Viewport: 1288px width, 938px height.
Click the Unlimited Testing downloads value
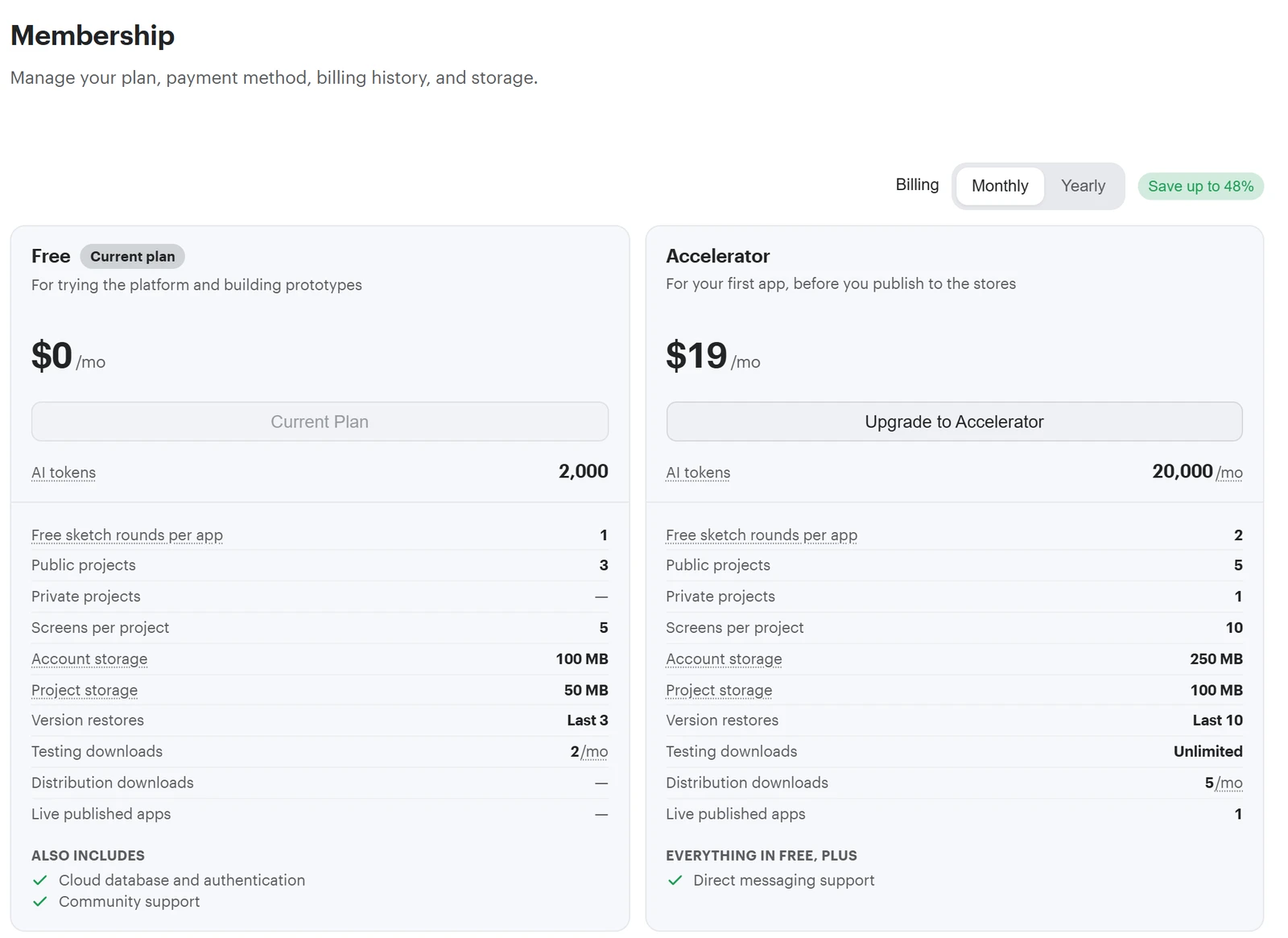point(1208,751)
